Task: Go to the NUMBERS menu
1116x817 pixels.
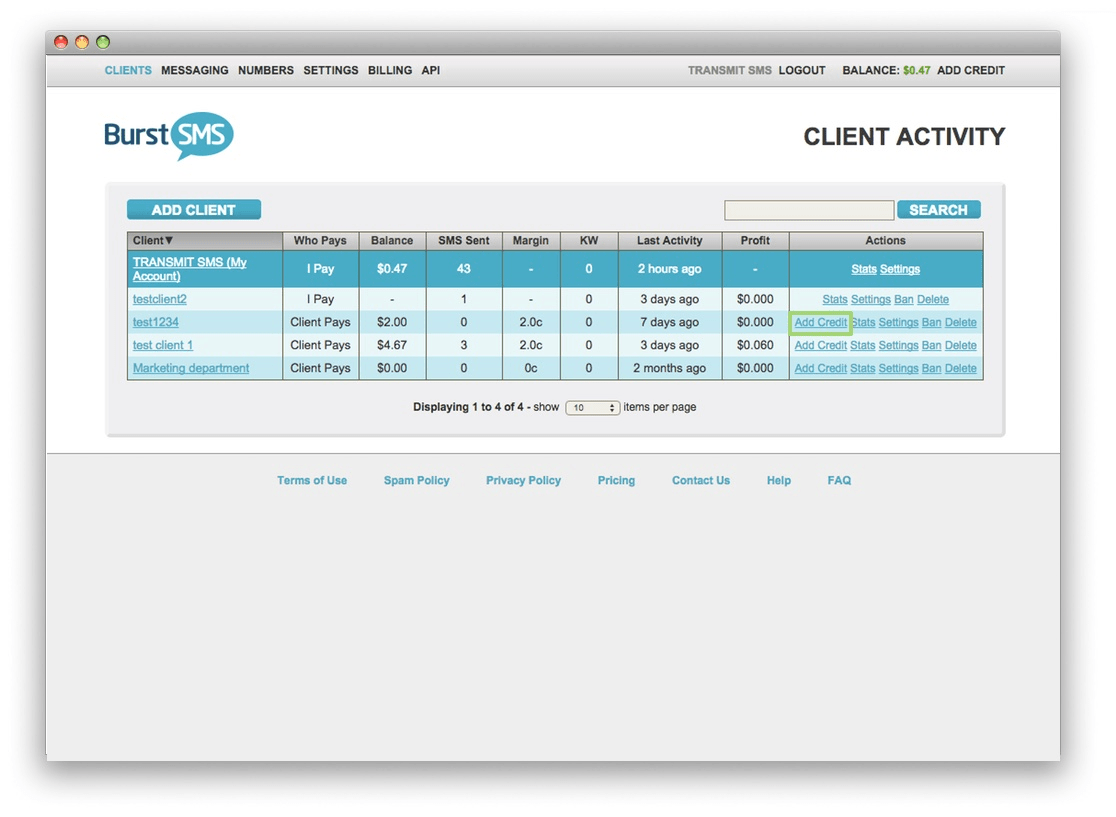Action: (265, 70)
